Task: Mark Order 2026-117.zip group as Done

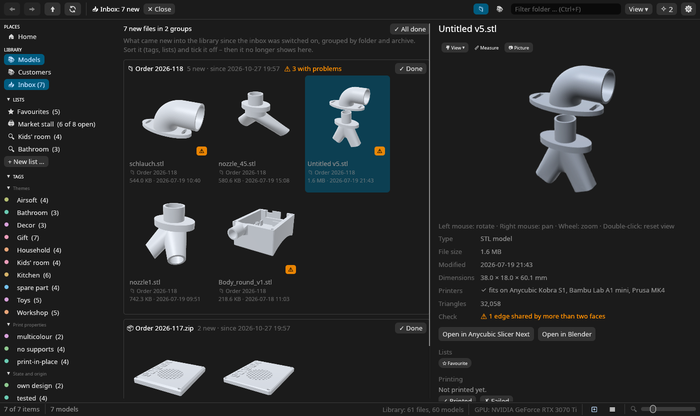Action: pyautogui.click(x=411, y=328)
